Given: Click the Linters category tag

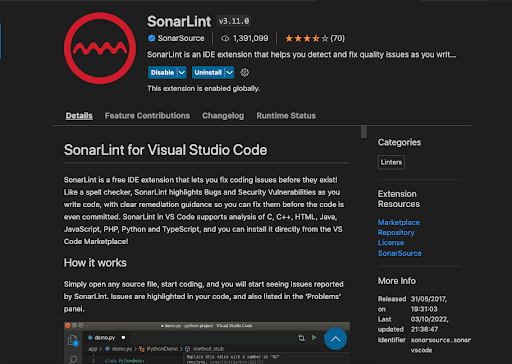Looking at the screenshot, I should pos(391,162).
